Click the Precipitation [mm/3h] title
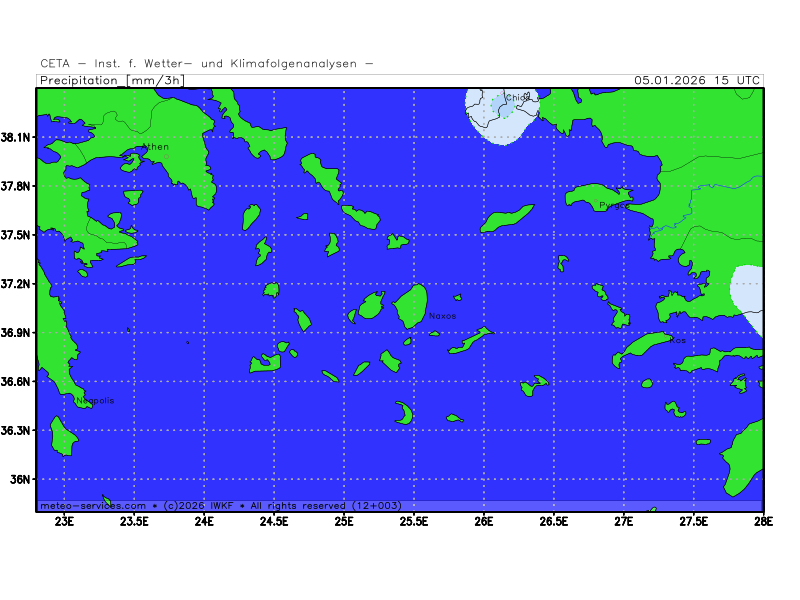This screenshot has height=600, width=800. coord(110,80)
